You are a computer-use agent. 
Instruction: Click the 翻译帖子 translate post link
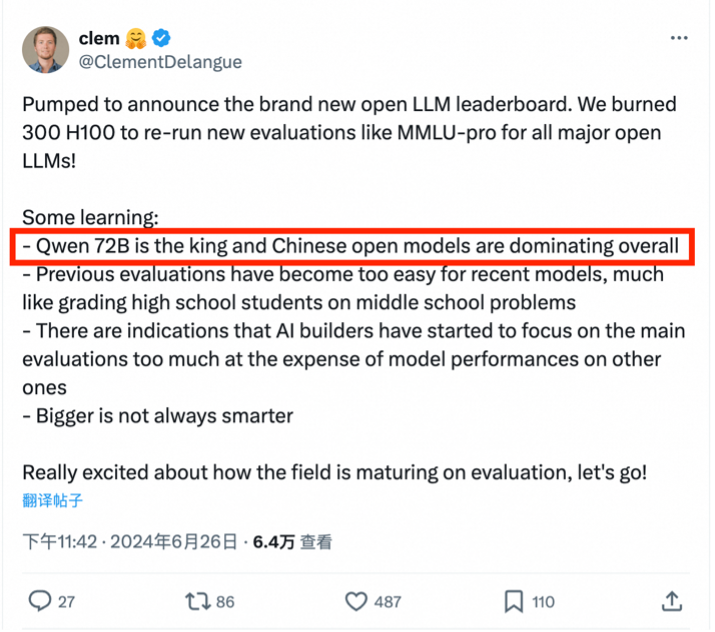point(51,500)
